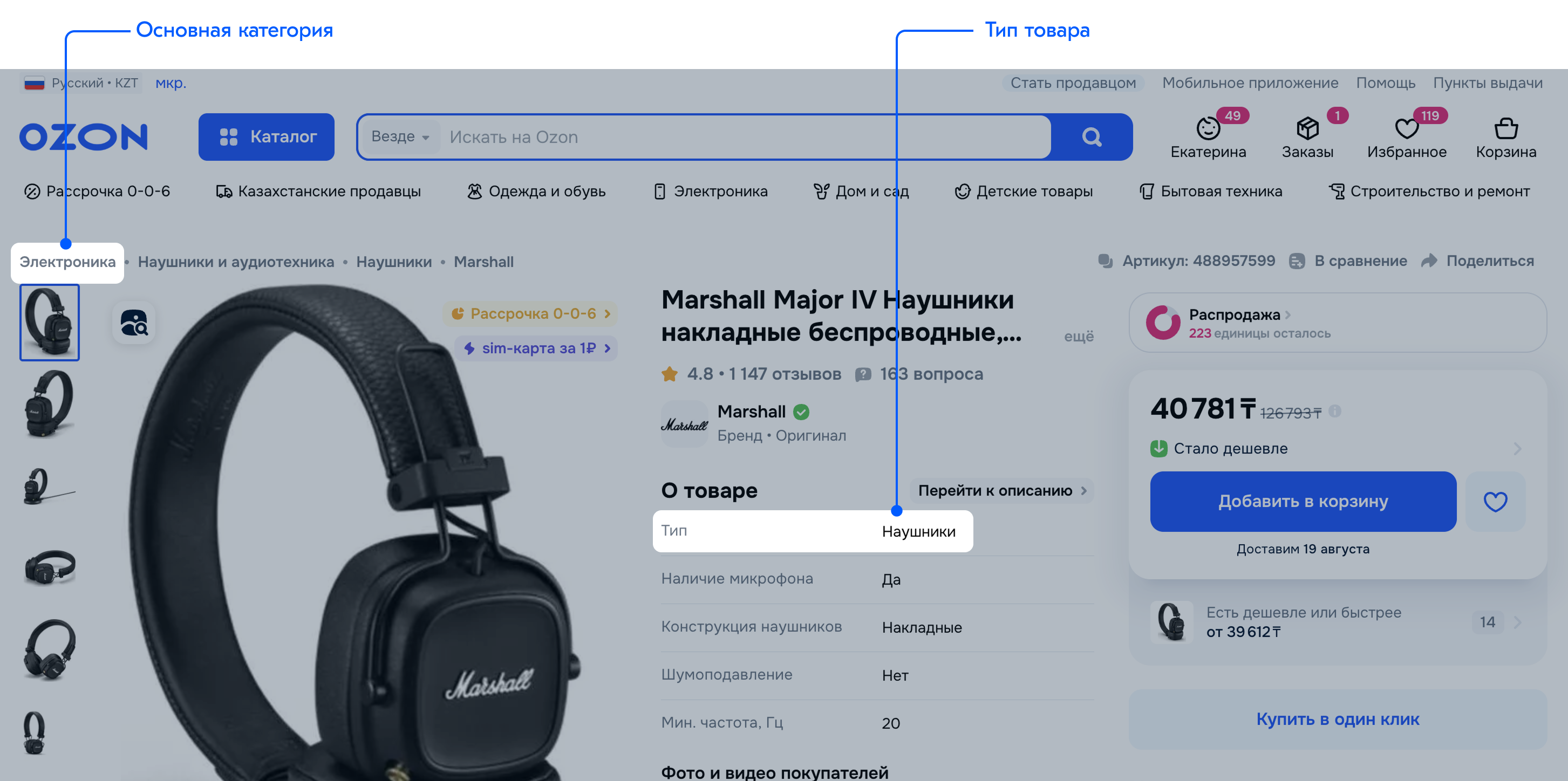Viewport: 1568px width, 781px height.
Task: Open the Распродажа promo banner
Action: tap(1337, 323)
